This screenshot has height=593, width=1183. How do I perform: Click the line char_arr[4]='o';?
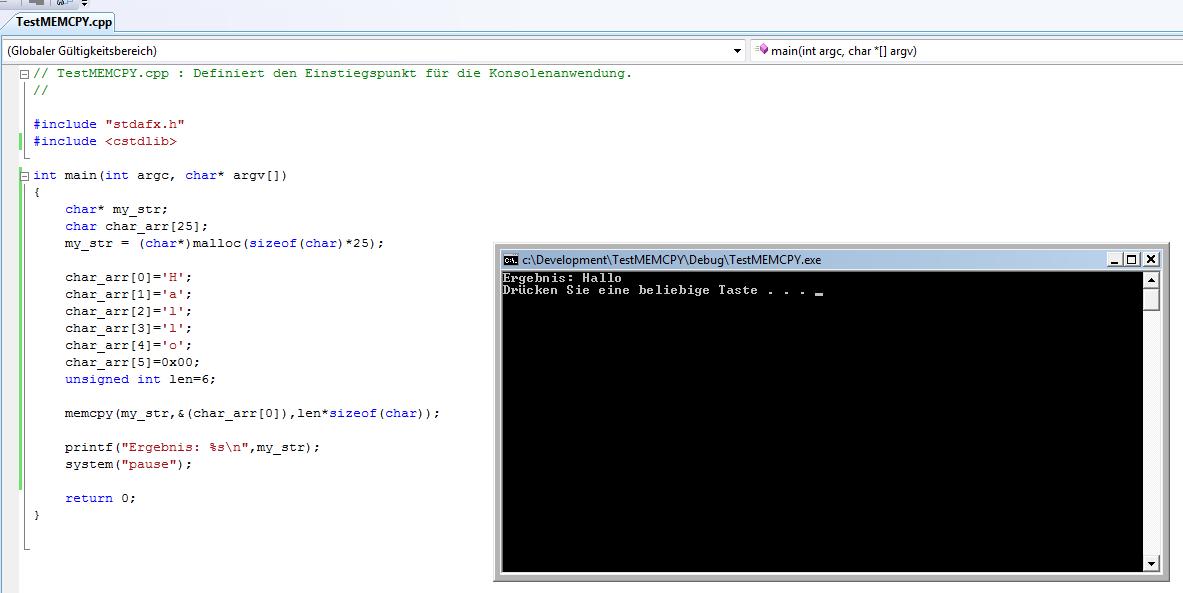[128, 346]
